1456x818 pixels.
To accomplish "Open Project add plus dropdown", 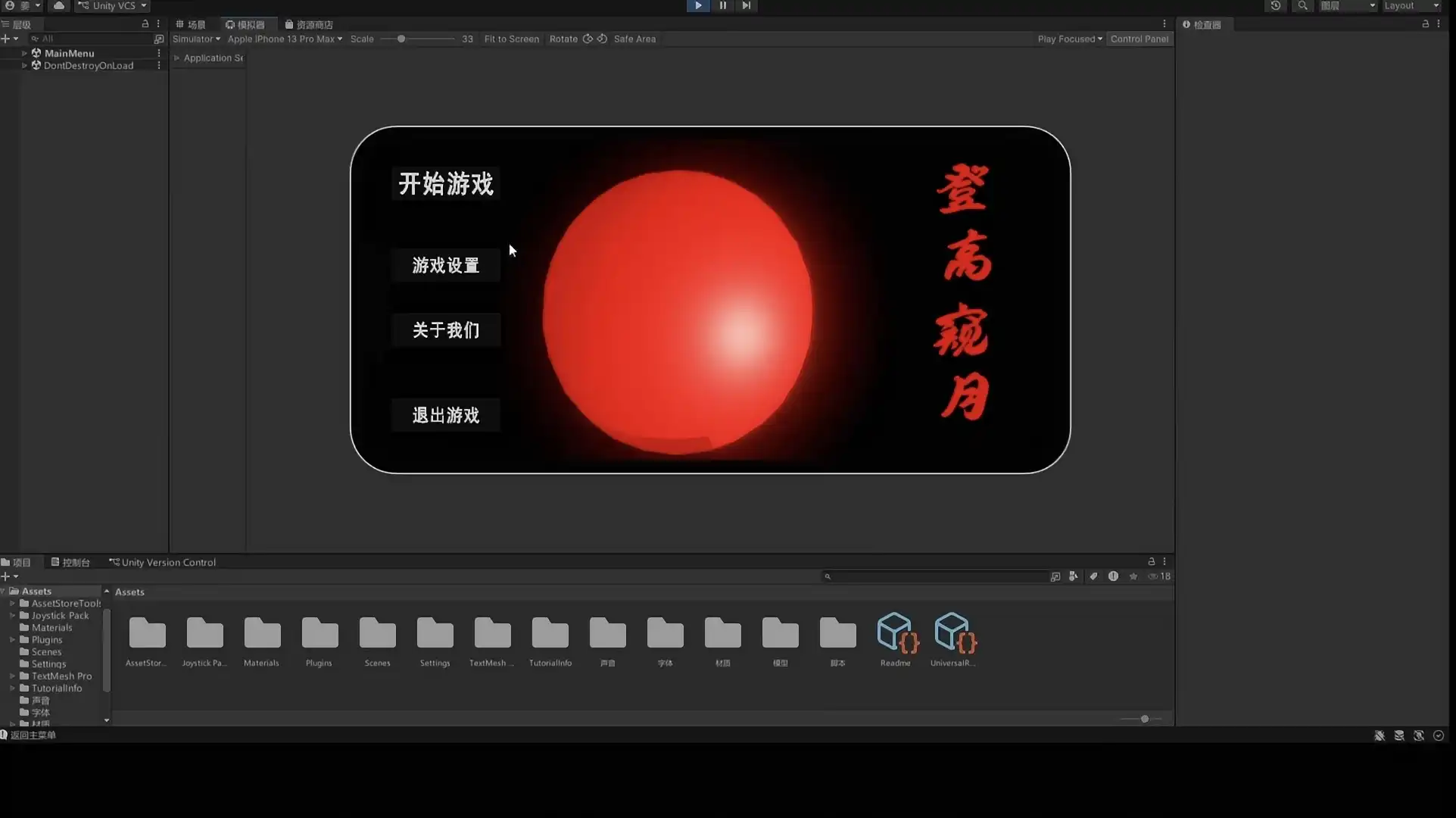I will point(9,576).
